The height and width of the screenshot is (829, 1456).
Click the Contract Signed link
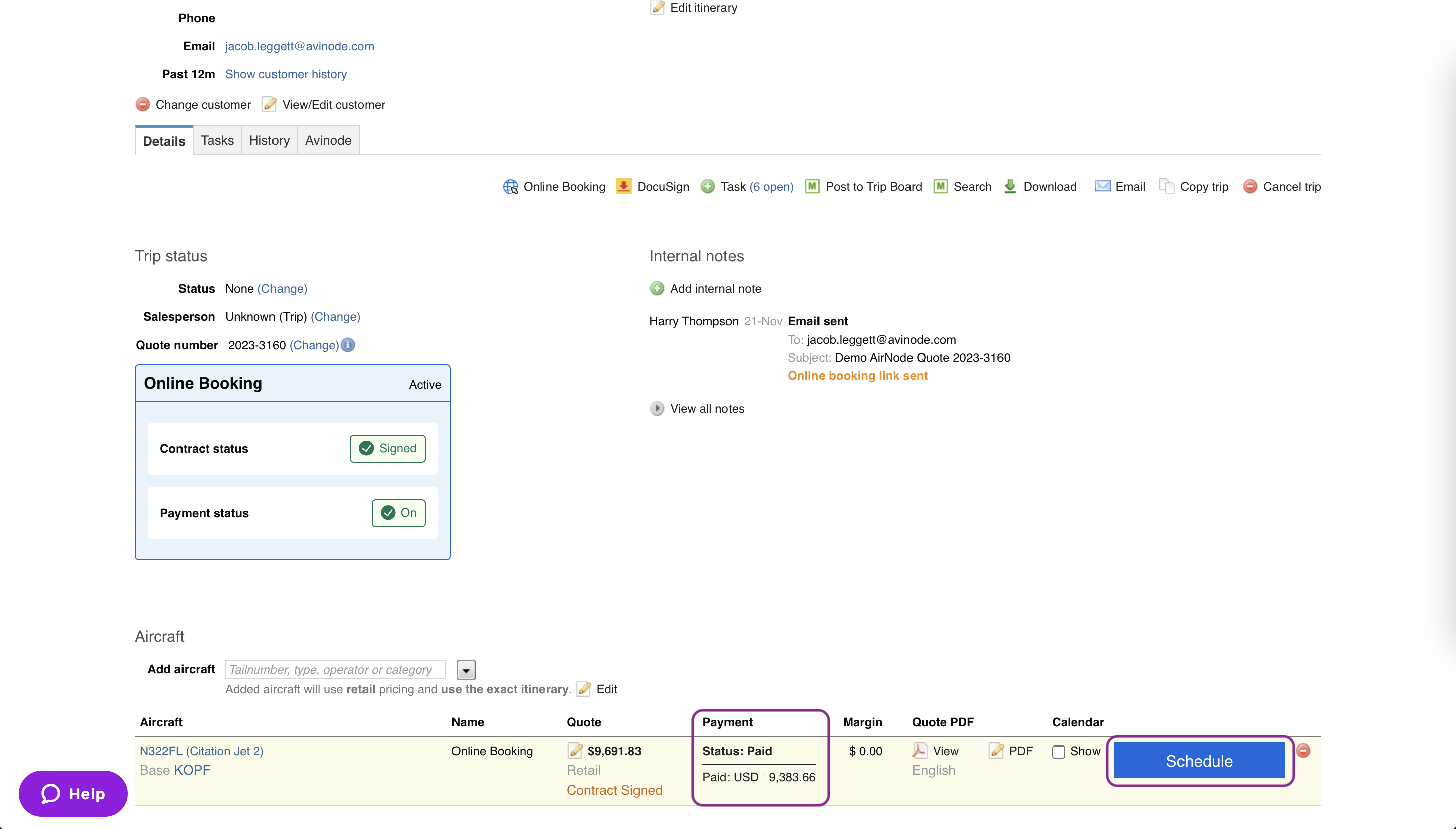(x=614, y=790)
